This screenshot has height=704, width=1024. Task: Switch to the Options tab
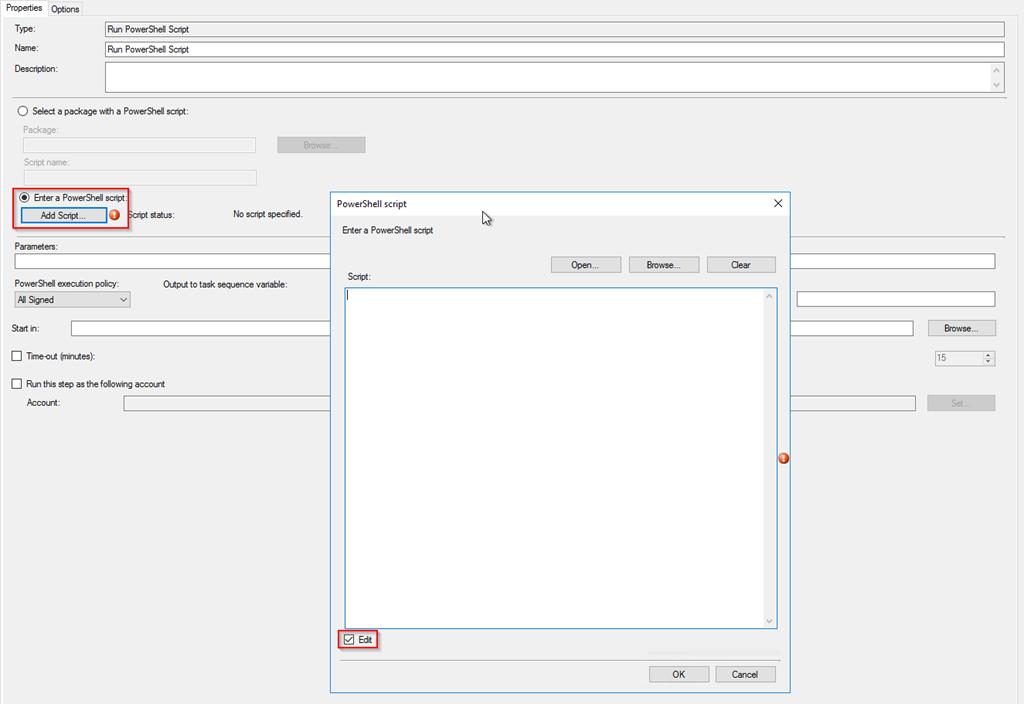tap(65, 9)
